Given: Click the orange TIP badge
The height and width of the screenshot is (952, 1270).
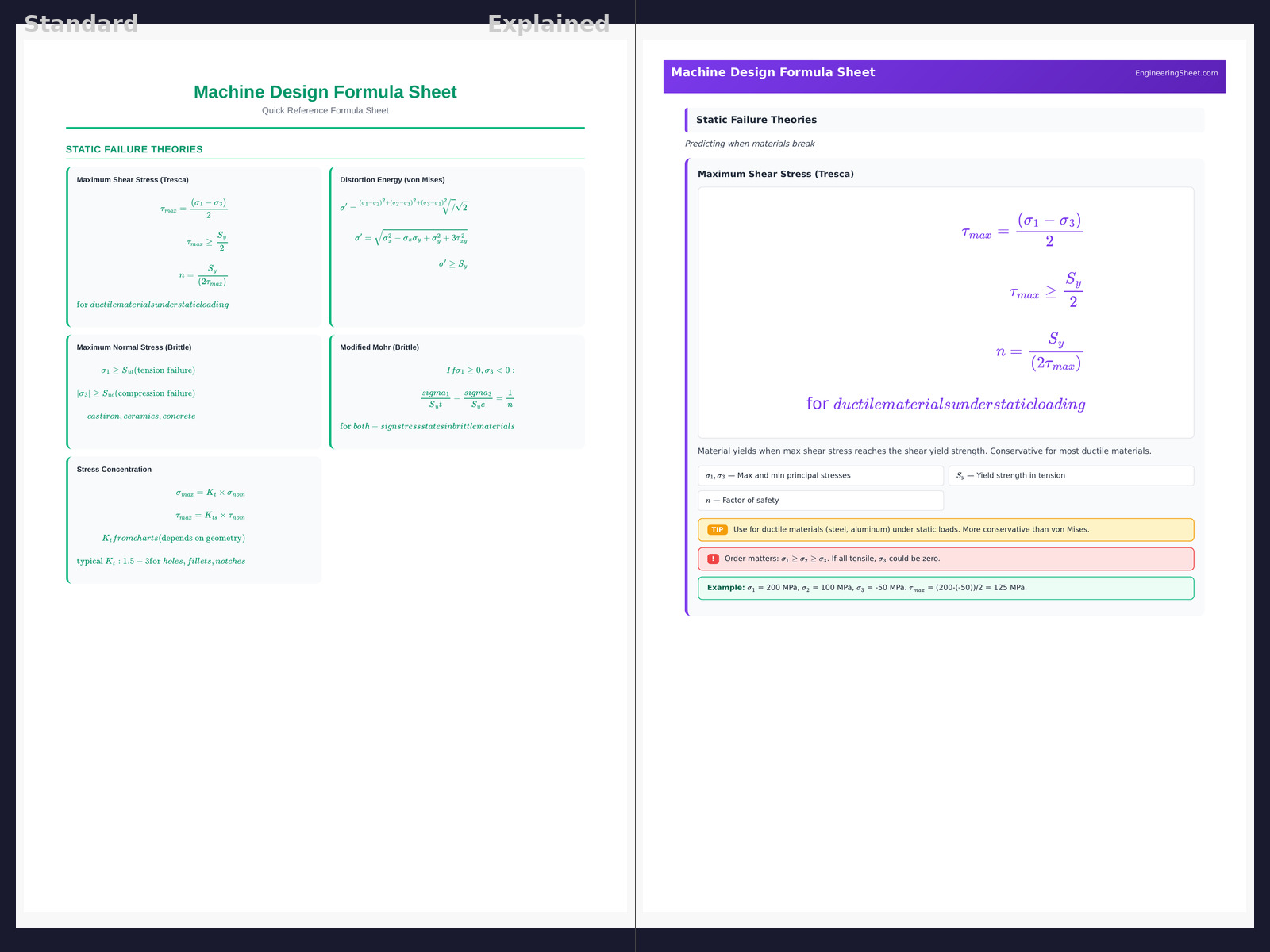Looking at the screenshot, I should pyautogui.click(x=717, y=530).
